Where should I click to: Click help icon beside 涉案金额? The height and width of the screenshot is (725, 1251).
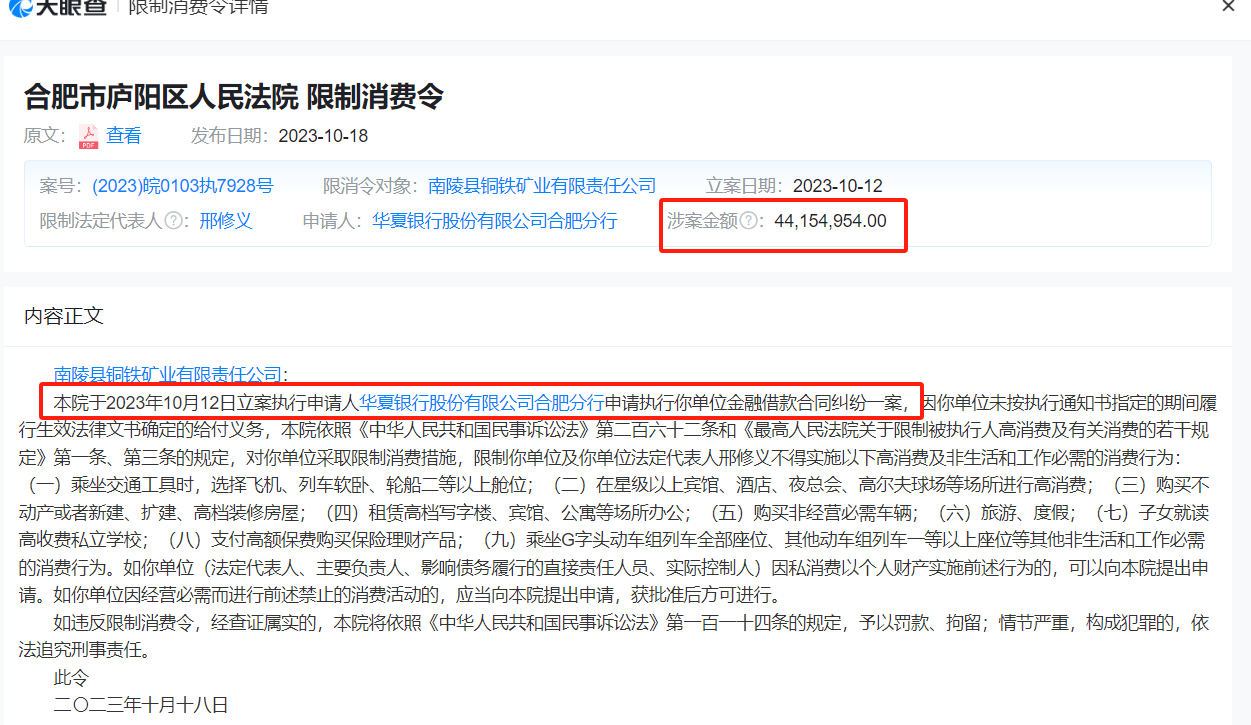click(748, 221)
